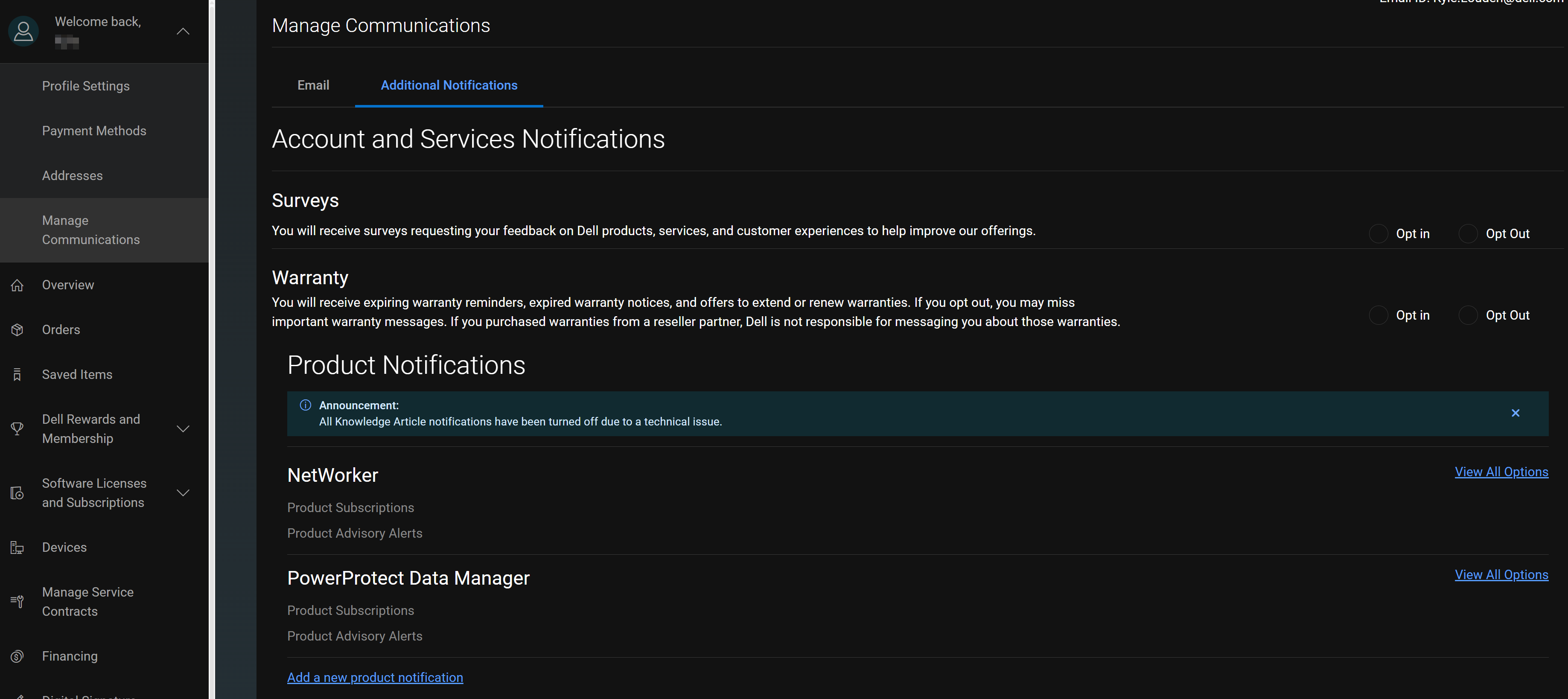Click the user avatar at the top
The width and height of the screenshot is (1568, 699).
coord(23,31)
